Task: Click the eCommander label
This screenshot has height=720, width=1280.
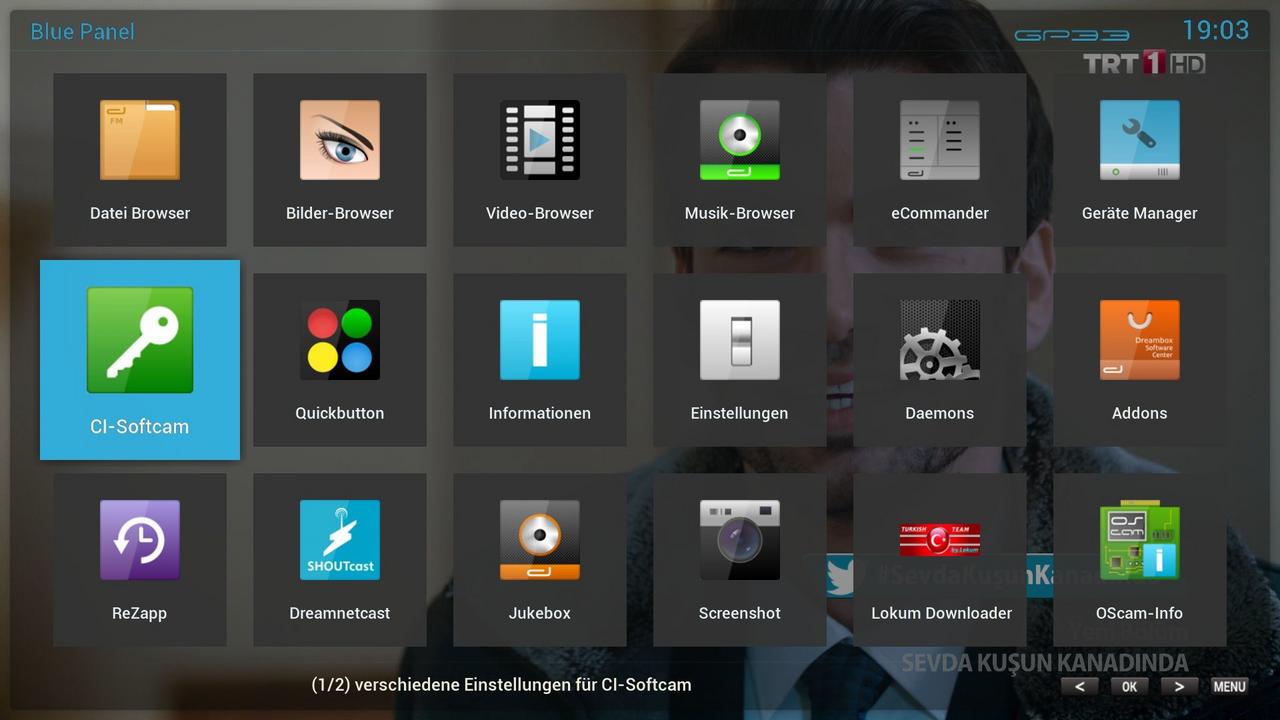Action: coord(940,213)
